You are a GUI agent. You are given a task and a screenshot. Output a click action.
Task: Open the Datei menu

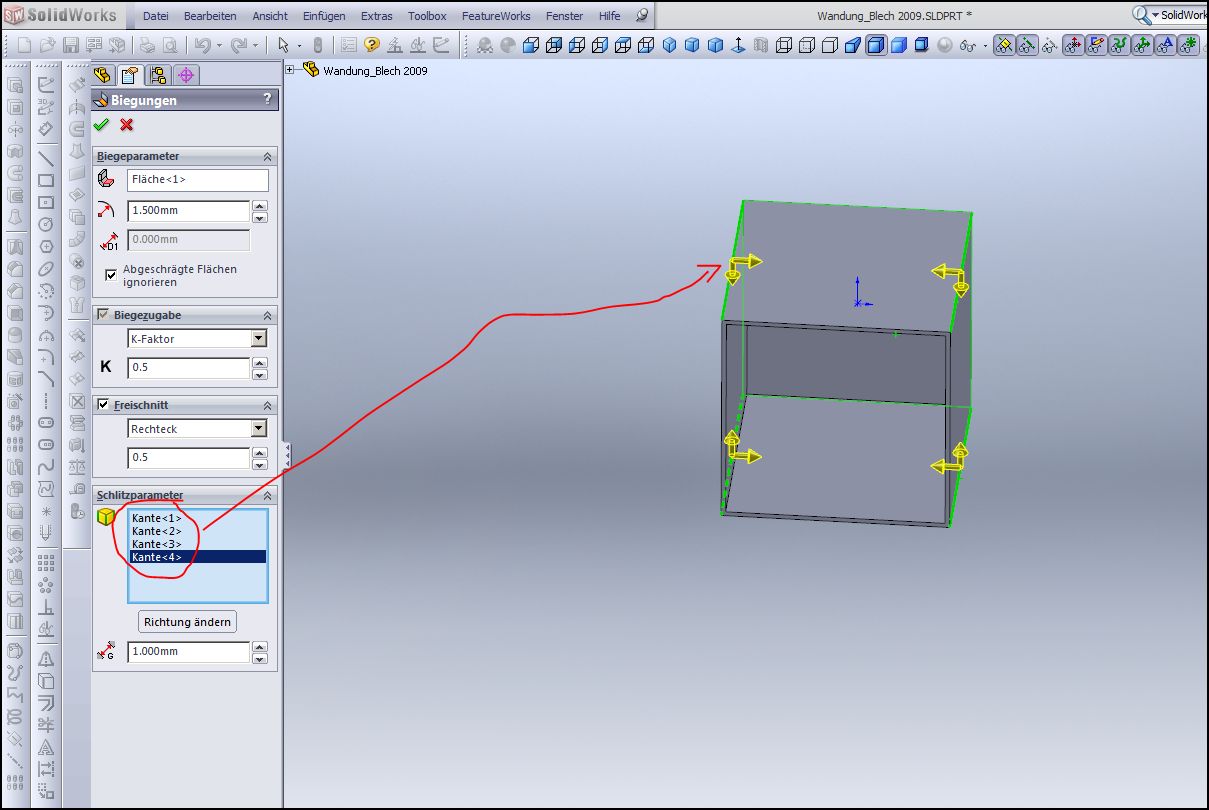click(x=156, y=16)
